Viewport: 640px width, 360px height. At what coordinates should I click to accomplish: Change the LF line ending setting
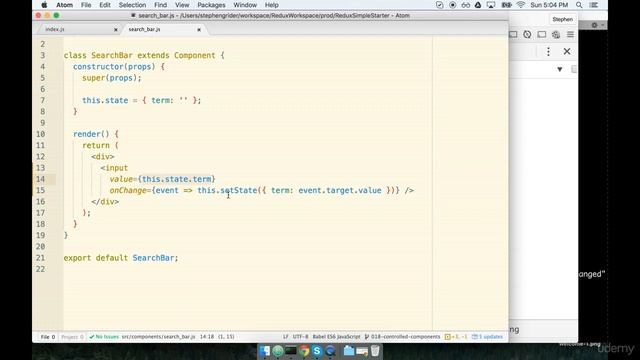(x=286, y=337)
